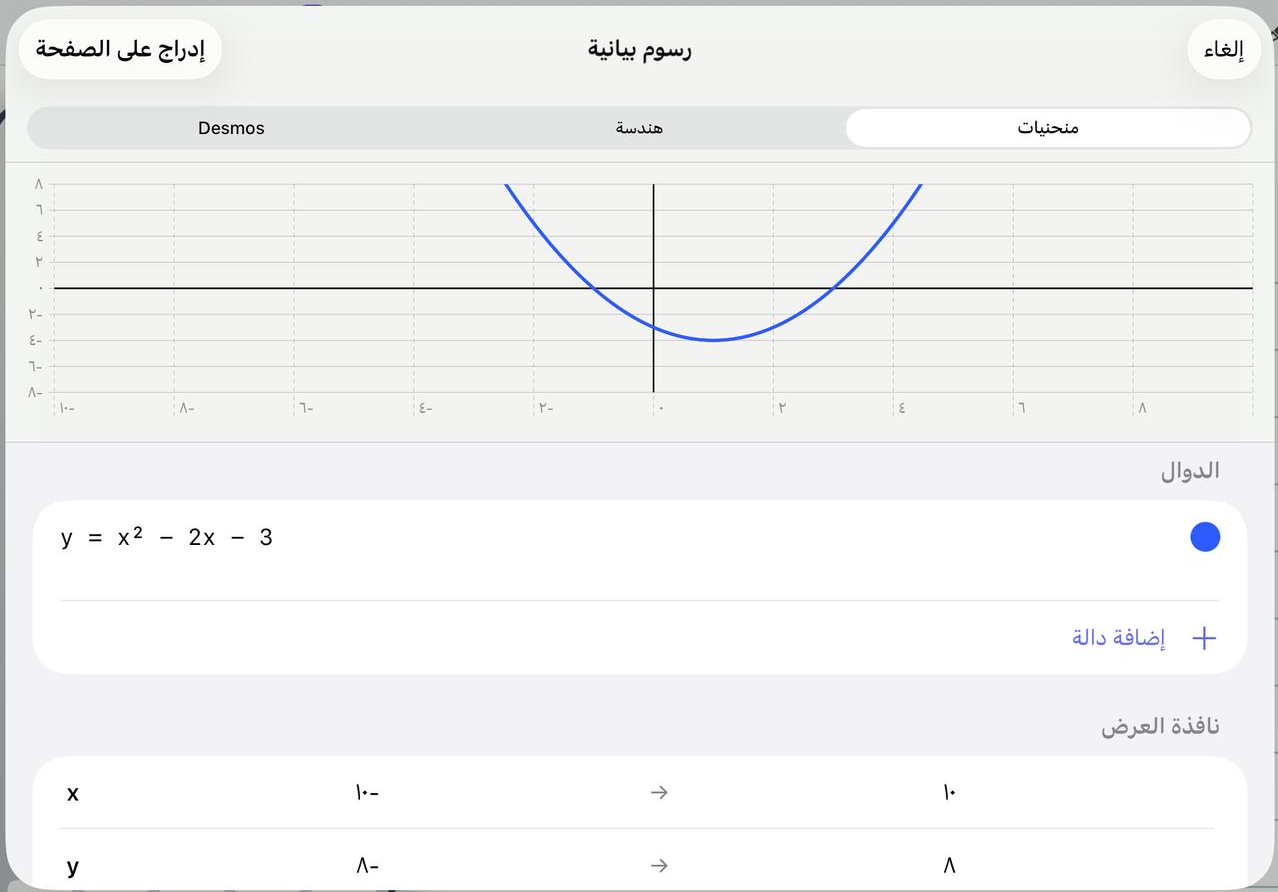Tap the y label in view window
Screen dimensions: 1278x892
point(73,867)
